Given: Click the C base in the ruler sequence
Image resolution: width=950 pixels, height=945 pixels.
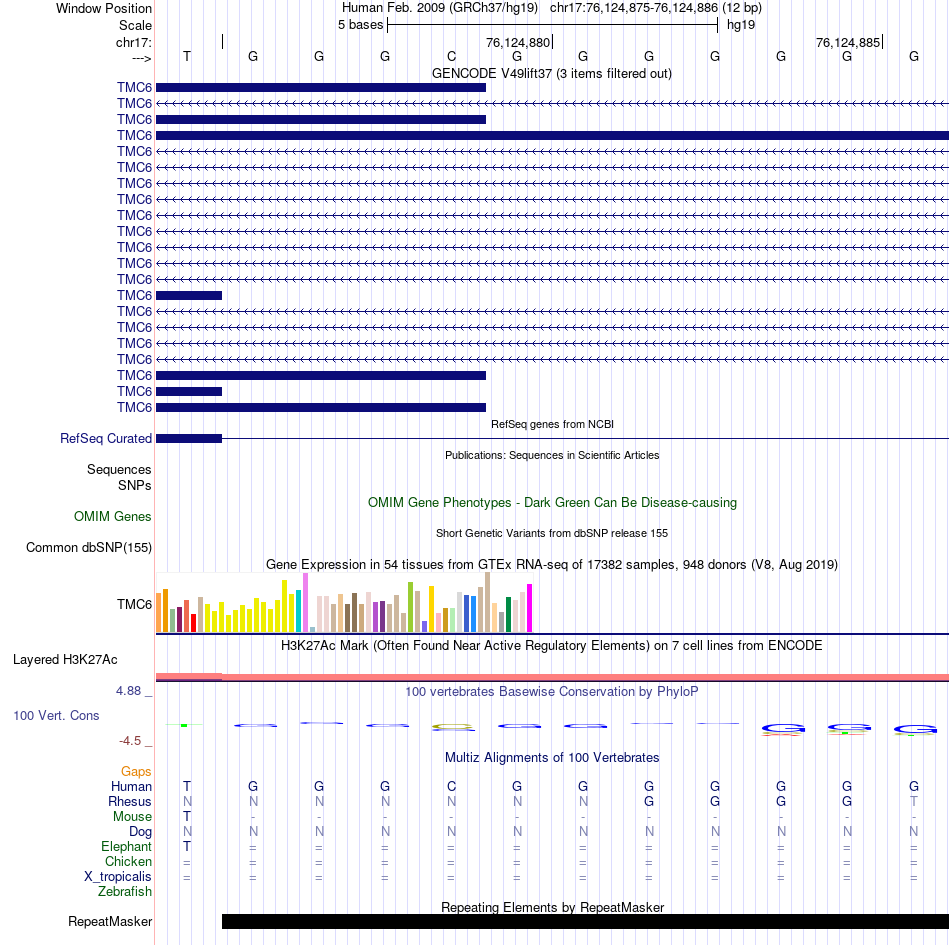Looking at the screenshot, I should click(x=451, y=56).
